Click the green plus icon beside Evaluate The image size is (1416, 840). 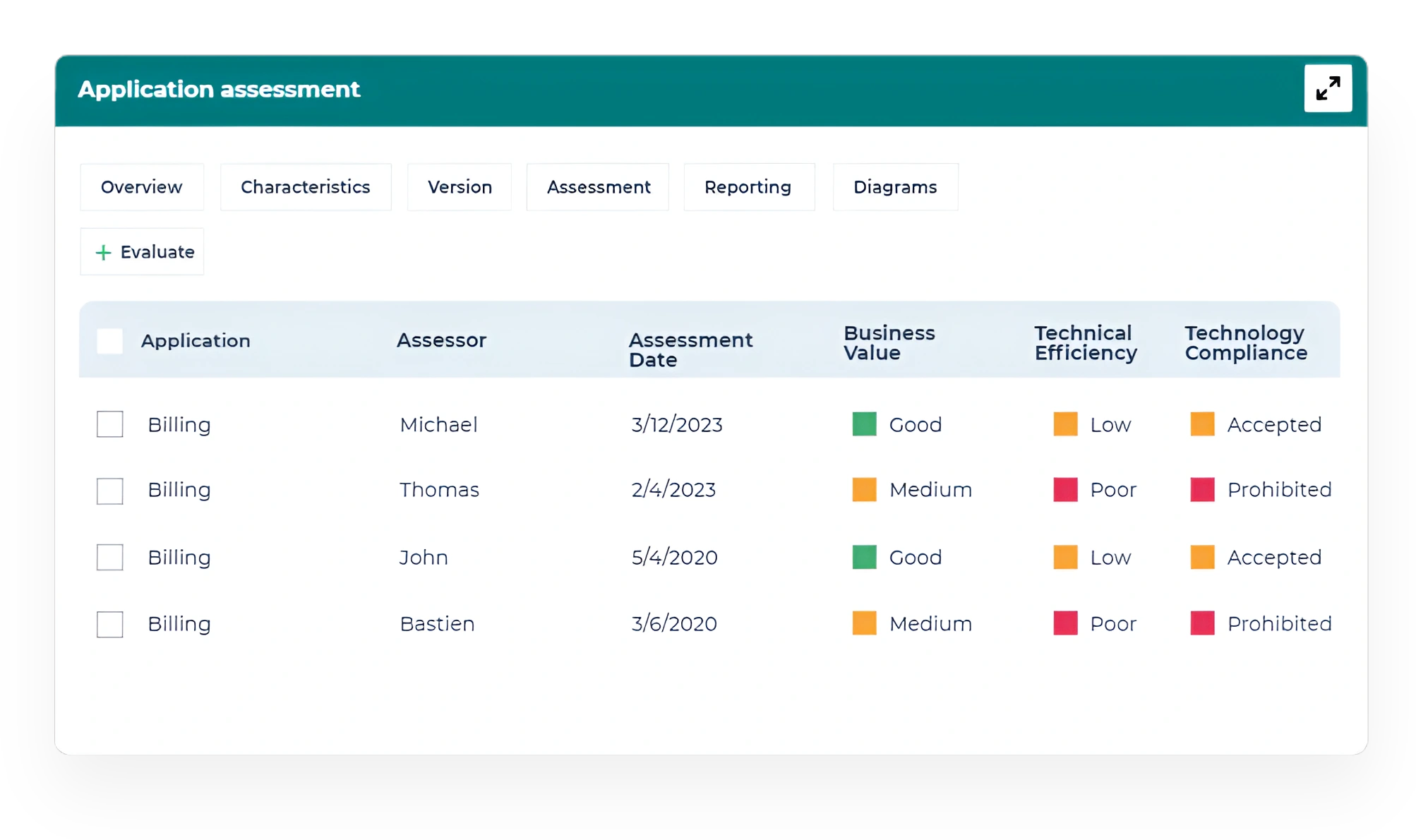tap(103, 253)
